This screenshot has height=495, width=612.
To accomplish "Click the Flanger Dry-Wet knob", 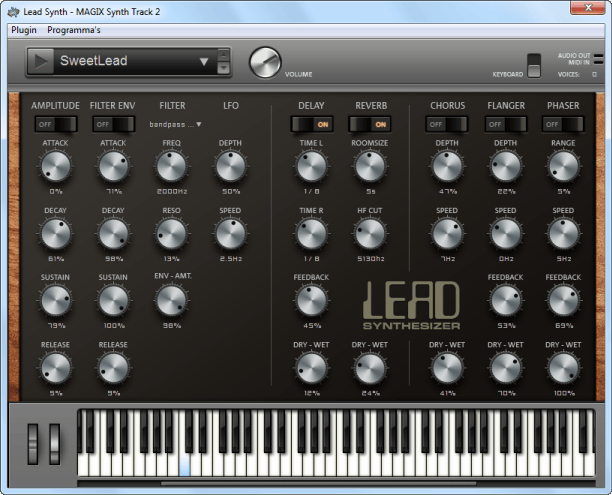I will 505,368.
